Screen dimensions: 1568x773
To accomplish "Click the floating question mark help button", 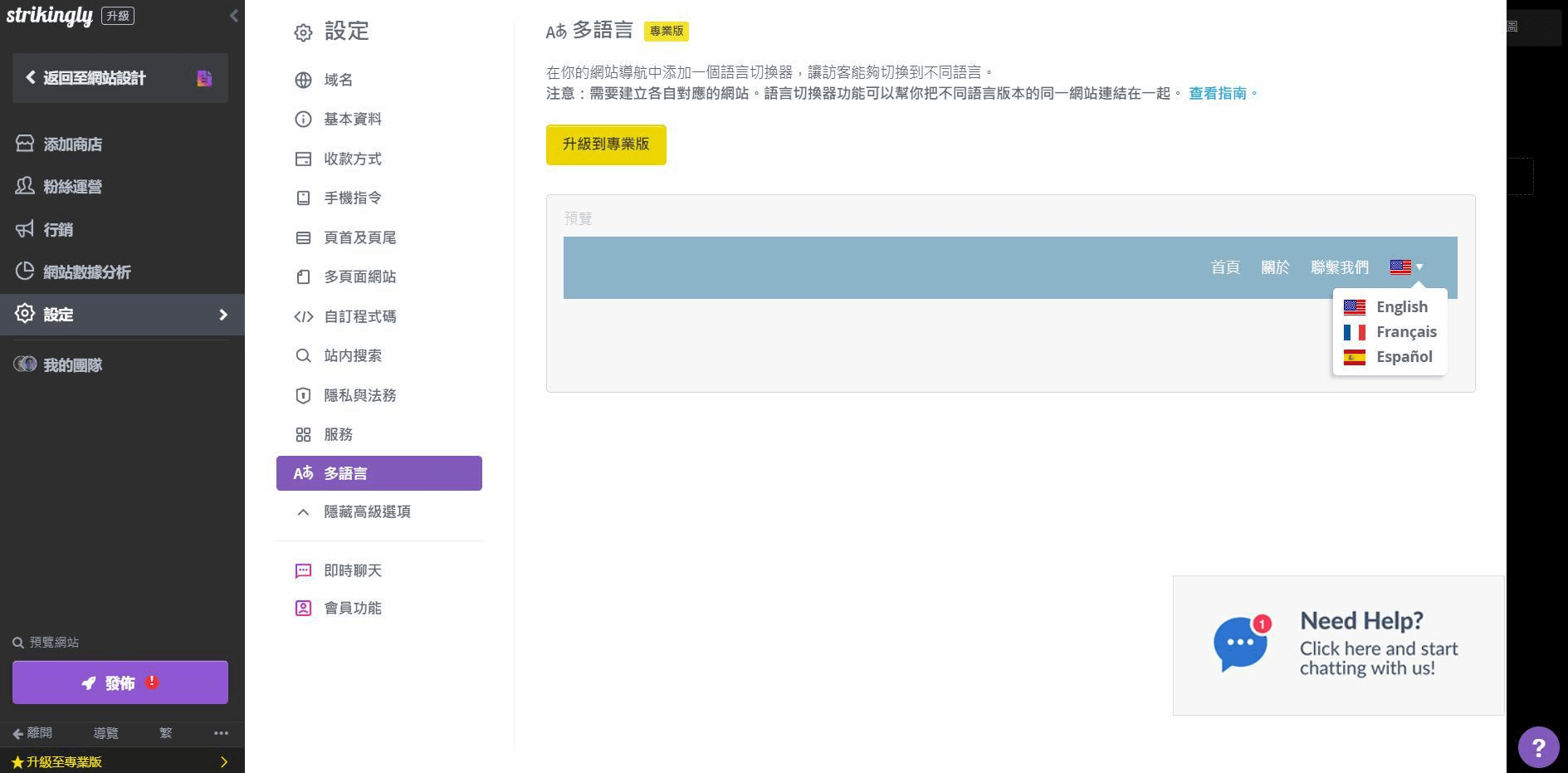I will pos(1539,746).
